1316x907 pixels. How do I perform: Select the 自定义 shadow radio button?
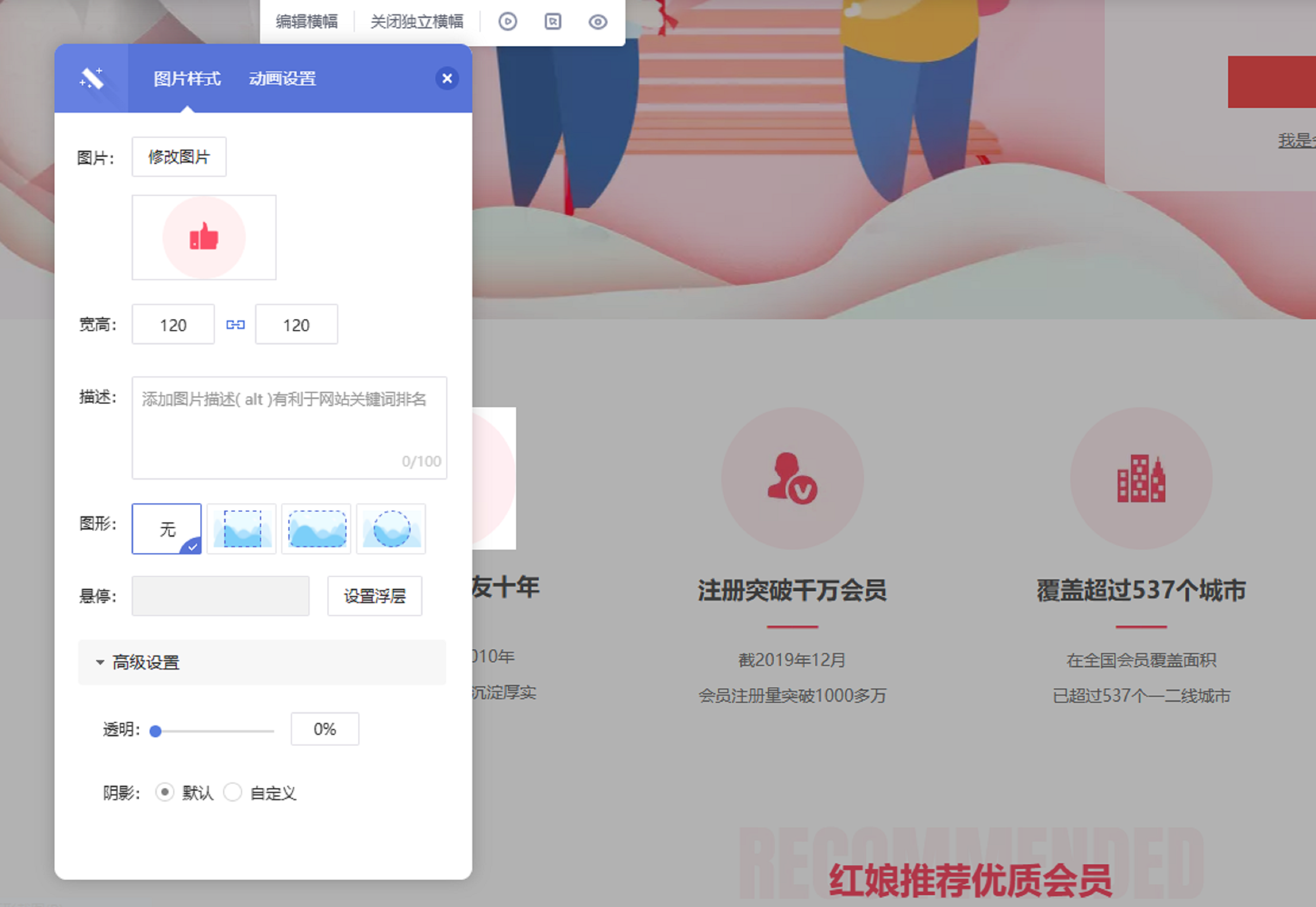click(x=233, y=792)
